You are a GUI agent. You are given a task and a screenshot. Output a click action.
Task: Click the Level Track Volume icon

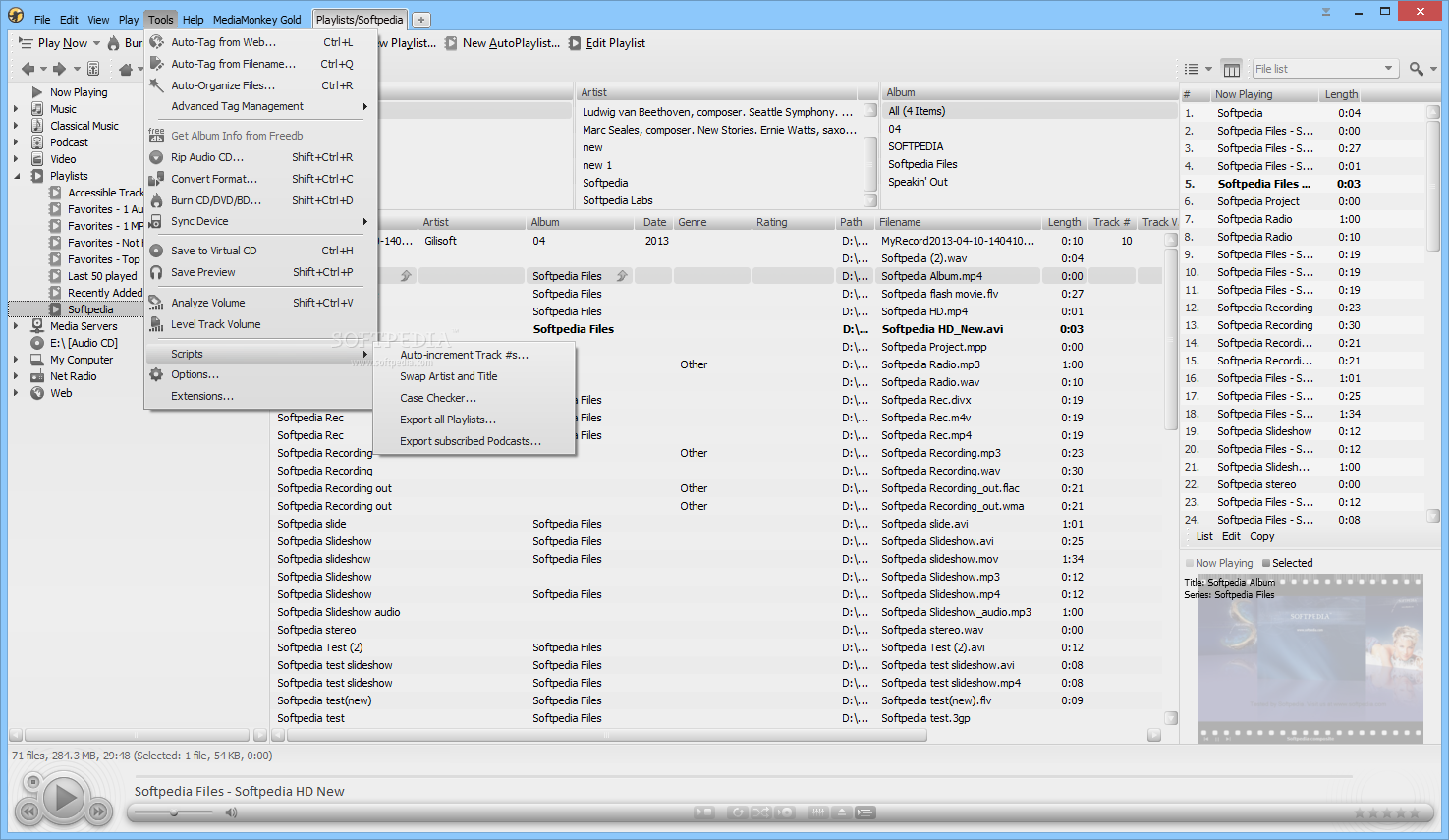pyautogui.click(x=156, y=324)
